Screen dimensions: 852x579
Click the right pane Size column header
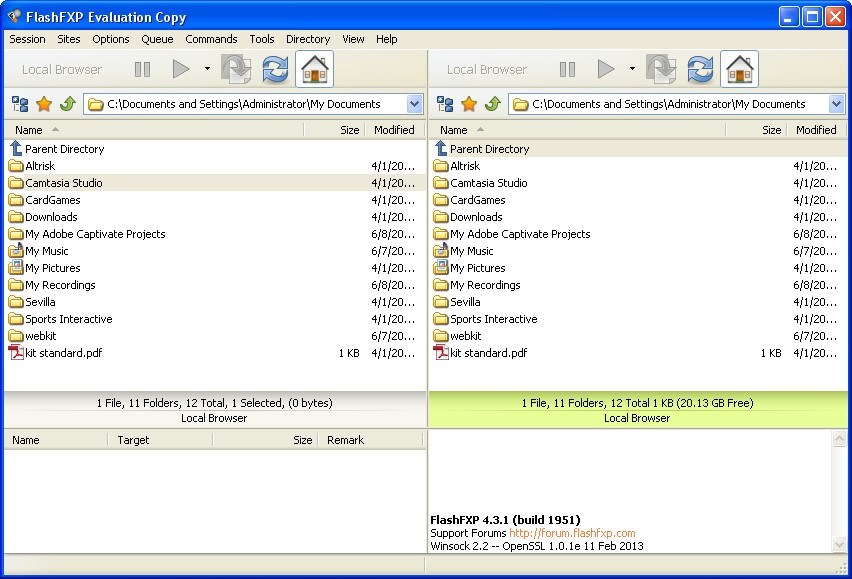(x=771, y=130)
